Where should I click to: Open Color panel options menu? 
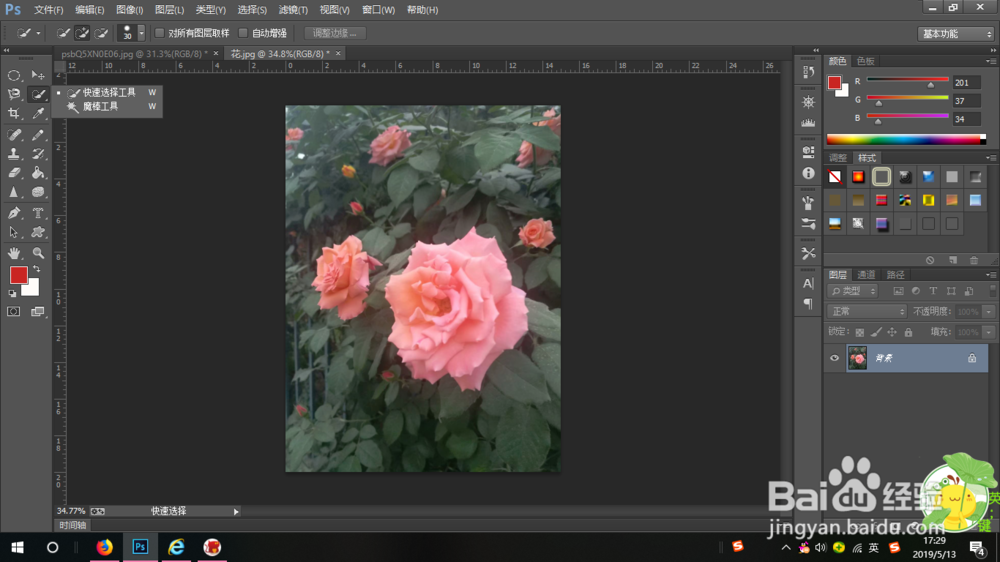coord(990,61)
